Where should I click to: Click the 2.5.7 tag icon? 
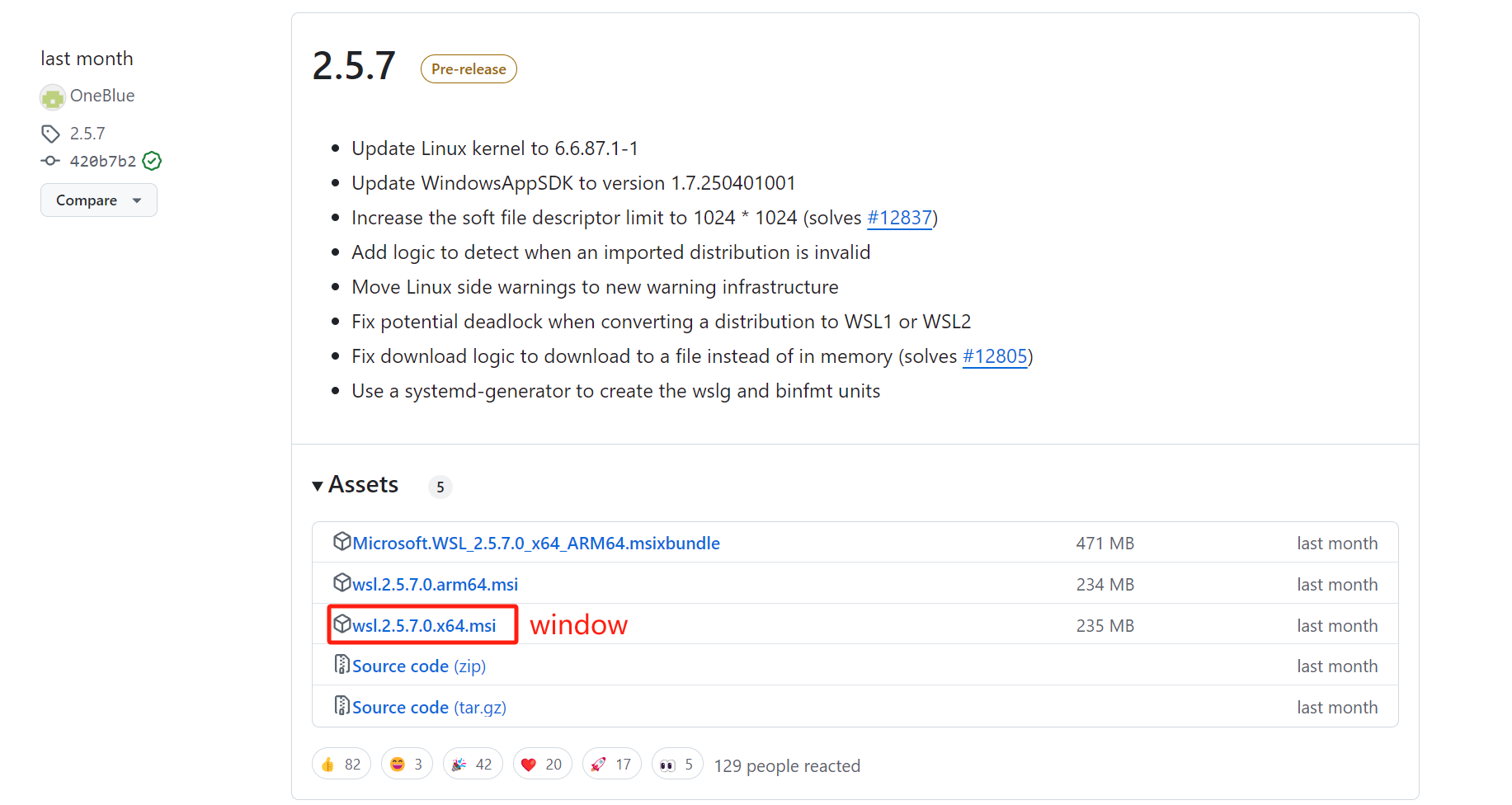[x=50, y=134]
